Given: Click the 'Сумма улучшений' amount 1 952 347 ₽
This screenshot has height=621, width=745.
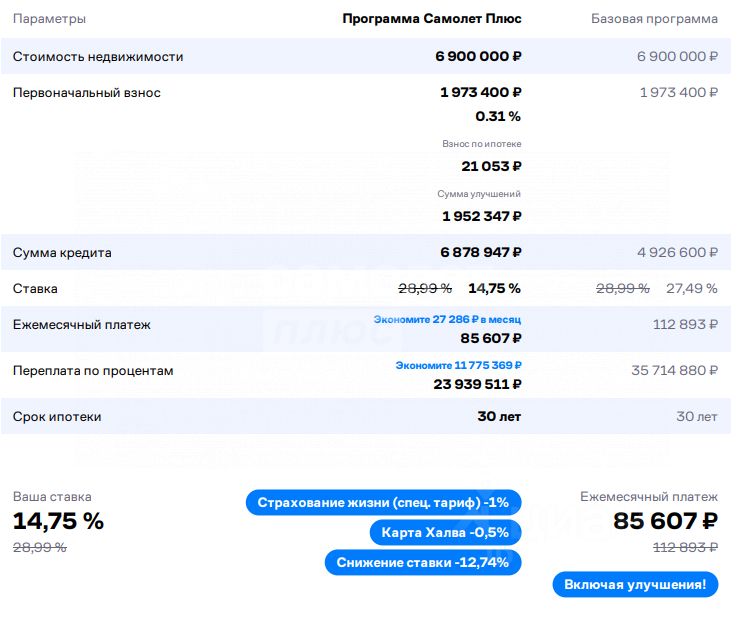Looking at the screenshot, I should coord(482,216).
